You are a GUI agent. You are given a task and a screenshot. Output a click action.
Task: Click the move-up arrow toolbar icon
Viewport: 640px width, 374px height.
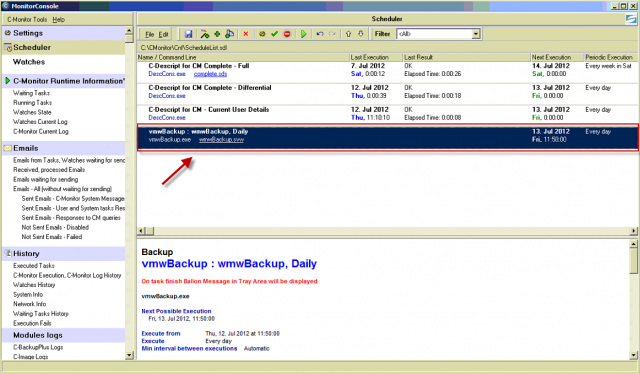coord(348,34)
